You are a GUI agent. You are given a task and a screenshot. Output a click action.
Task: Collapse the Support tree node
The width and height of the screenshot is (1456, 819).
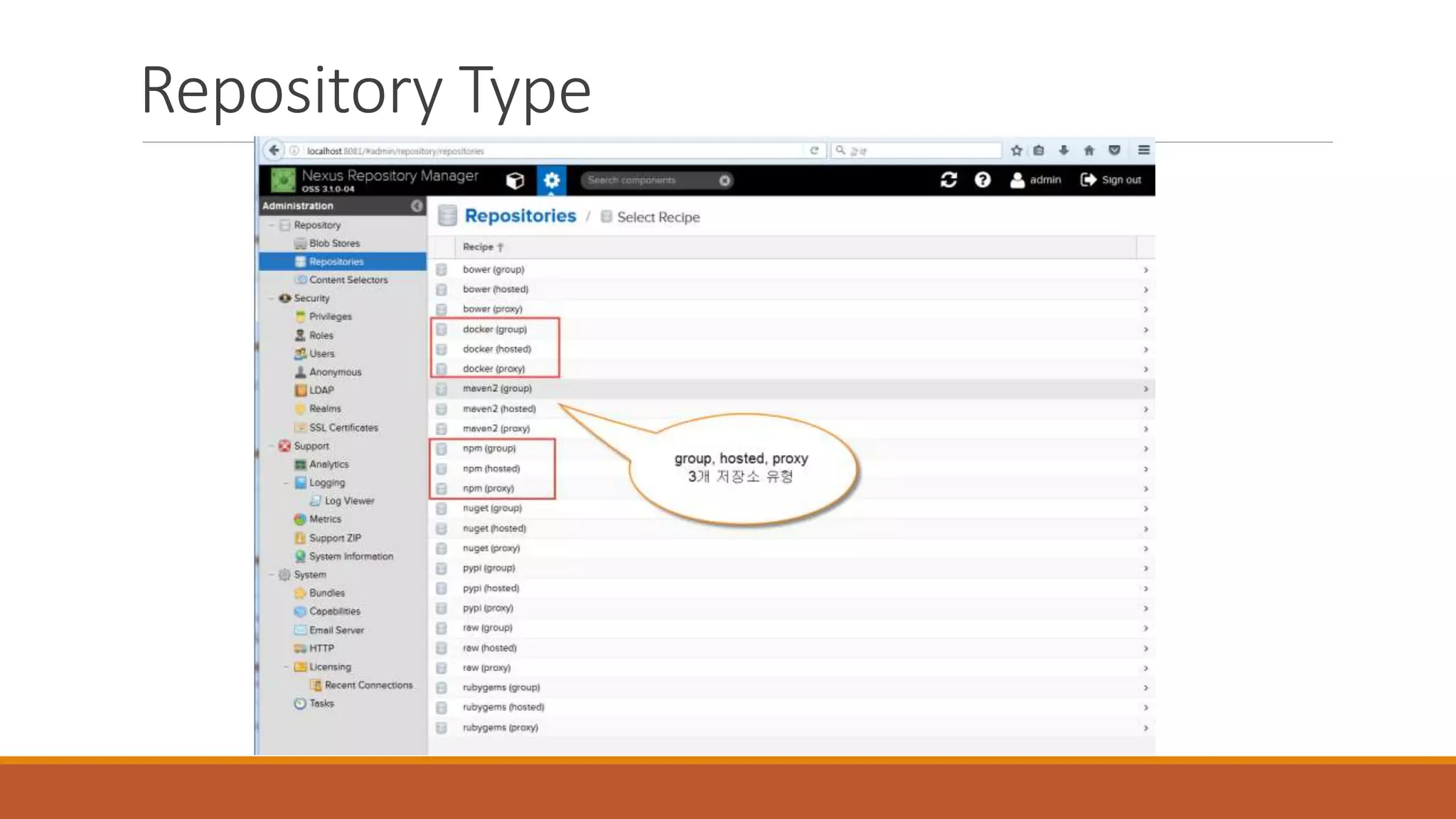point(272,446)
